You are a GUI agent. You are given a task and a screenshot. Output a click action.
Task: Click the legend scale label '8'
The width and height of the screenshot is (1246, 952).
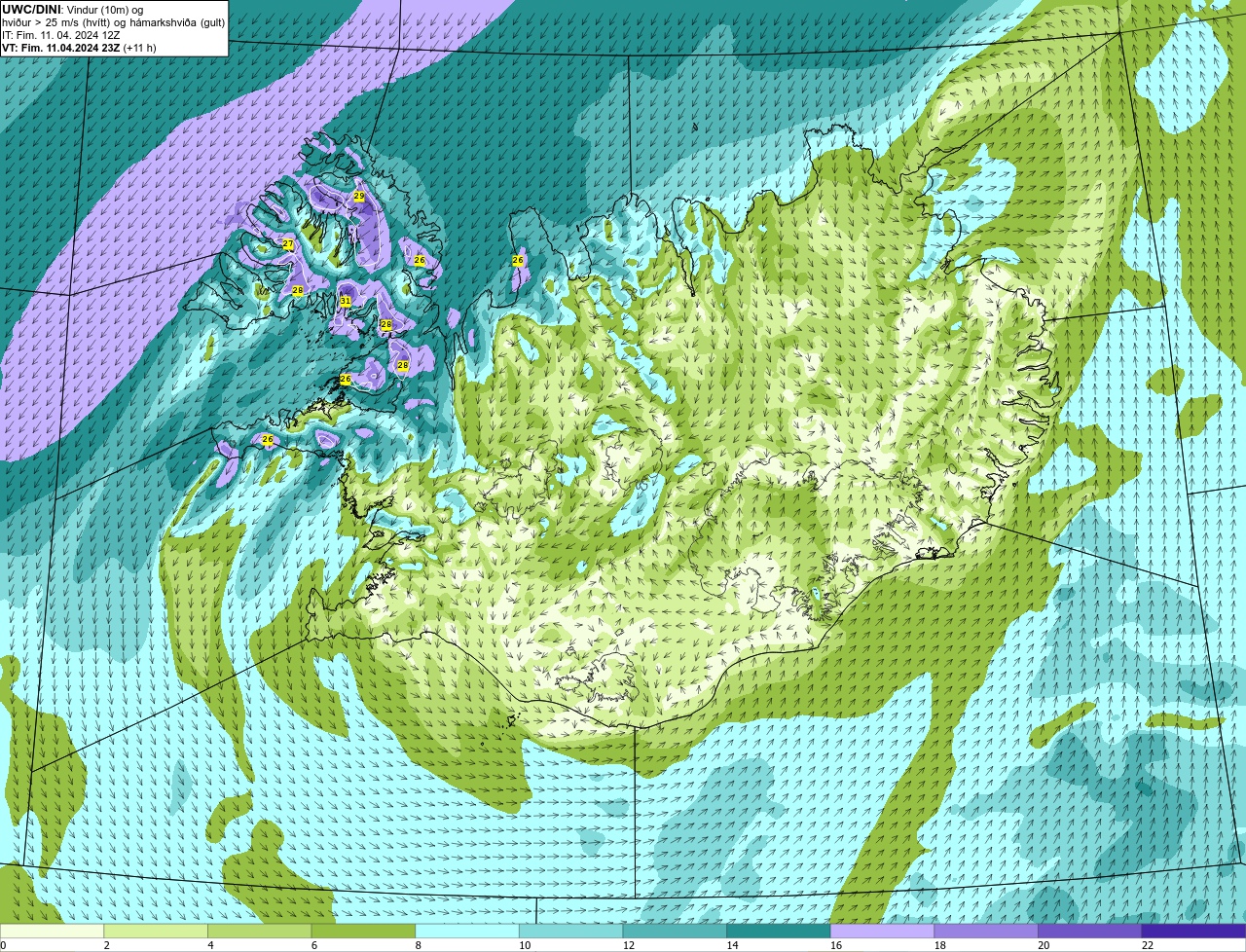419,945
